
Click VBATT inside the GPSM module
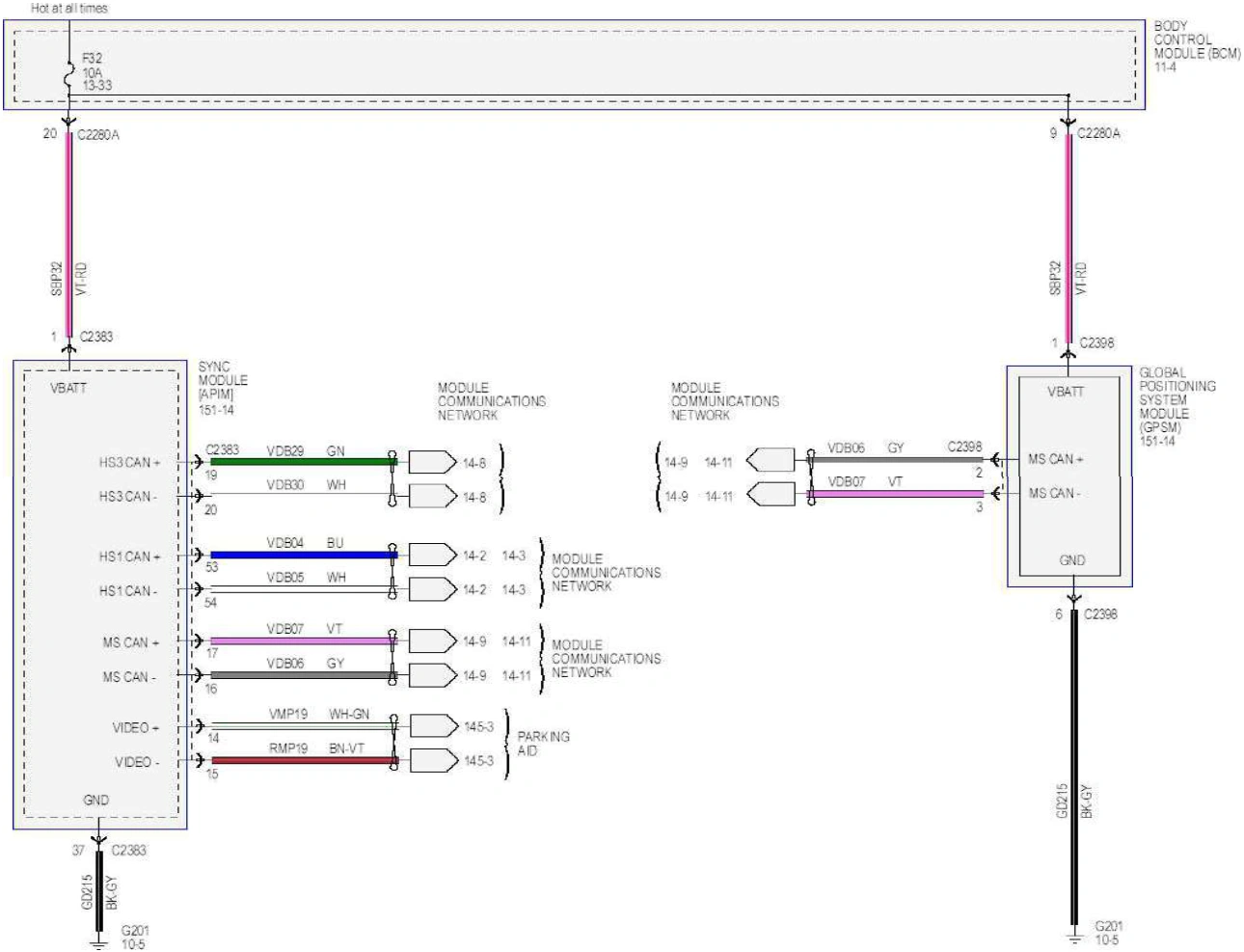(x=1065, y=392)
